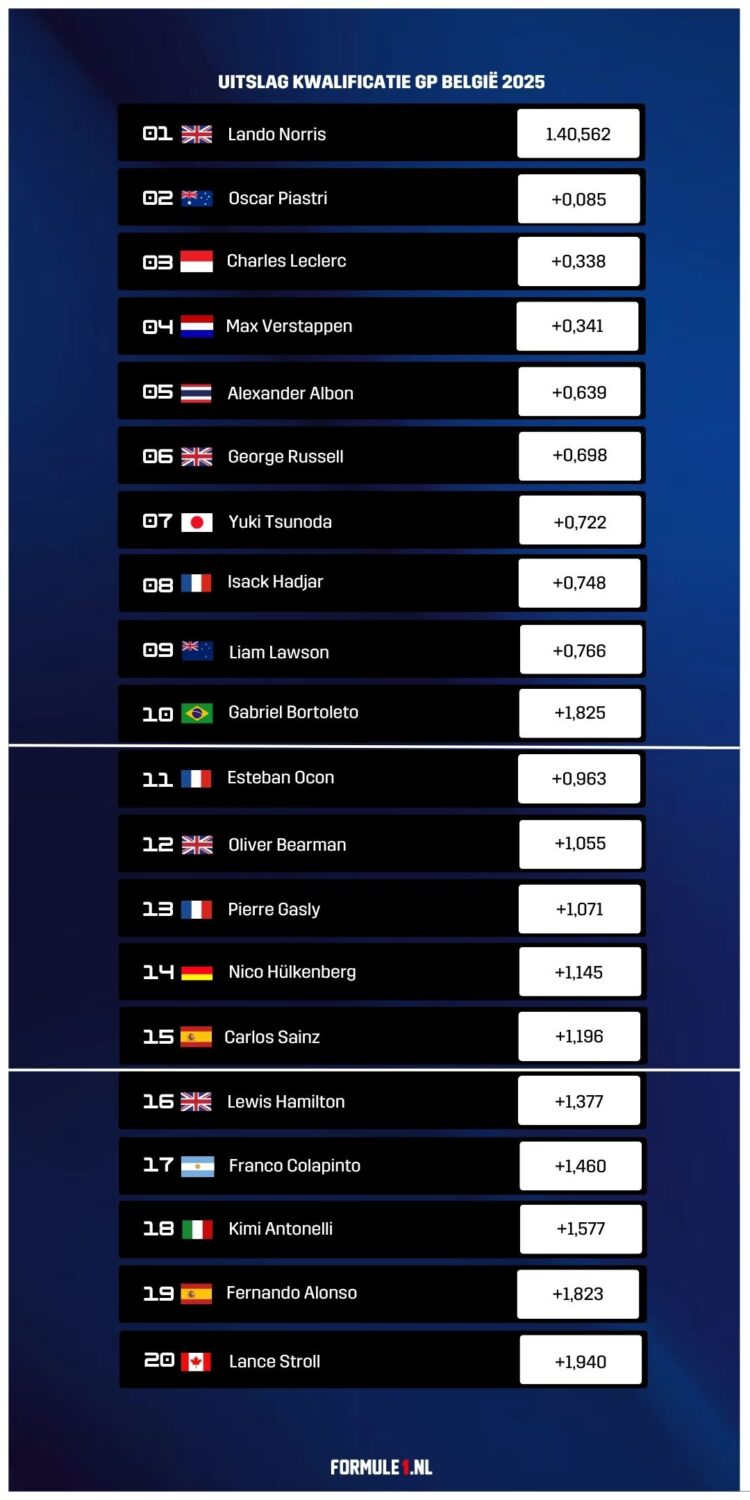Click the Canadian flag beside Lance Stroll

[196, 1362]
